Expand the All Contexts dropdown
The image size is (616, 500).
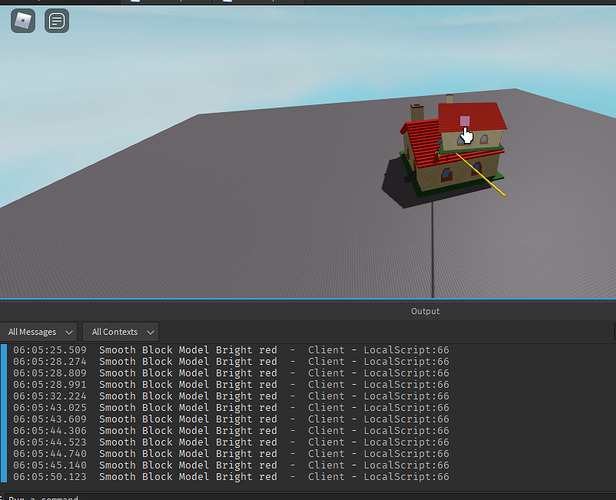tap(120, 332)
